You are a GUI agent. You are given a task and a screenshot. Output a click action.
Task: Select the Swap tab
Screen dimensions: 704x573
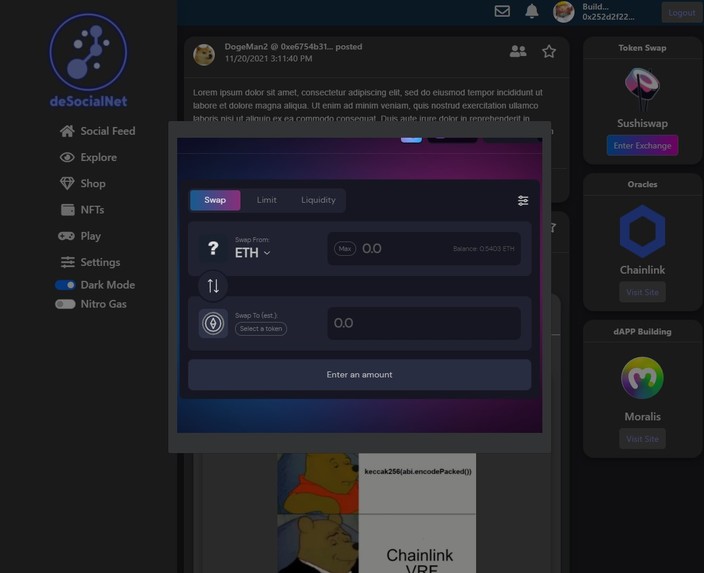(x=215, y=200)
